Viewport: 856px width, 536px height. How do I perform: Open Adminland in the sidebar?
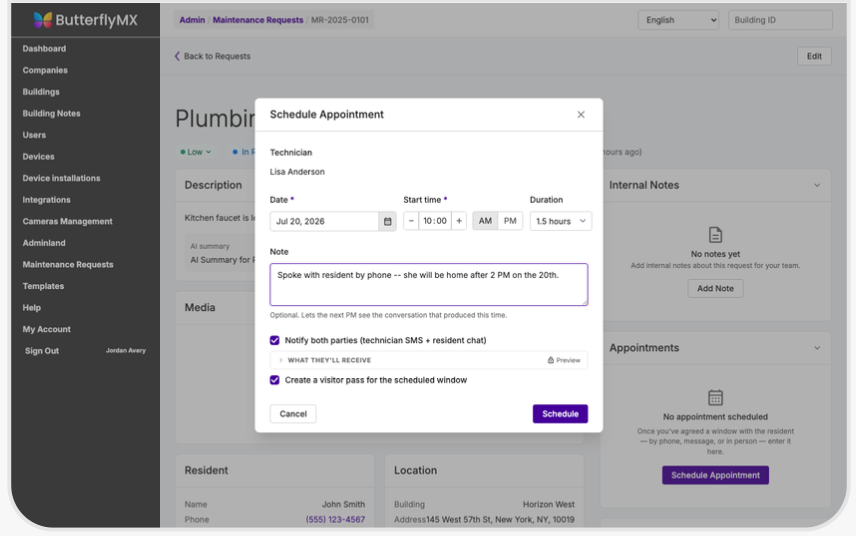tap(44, 243)
